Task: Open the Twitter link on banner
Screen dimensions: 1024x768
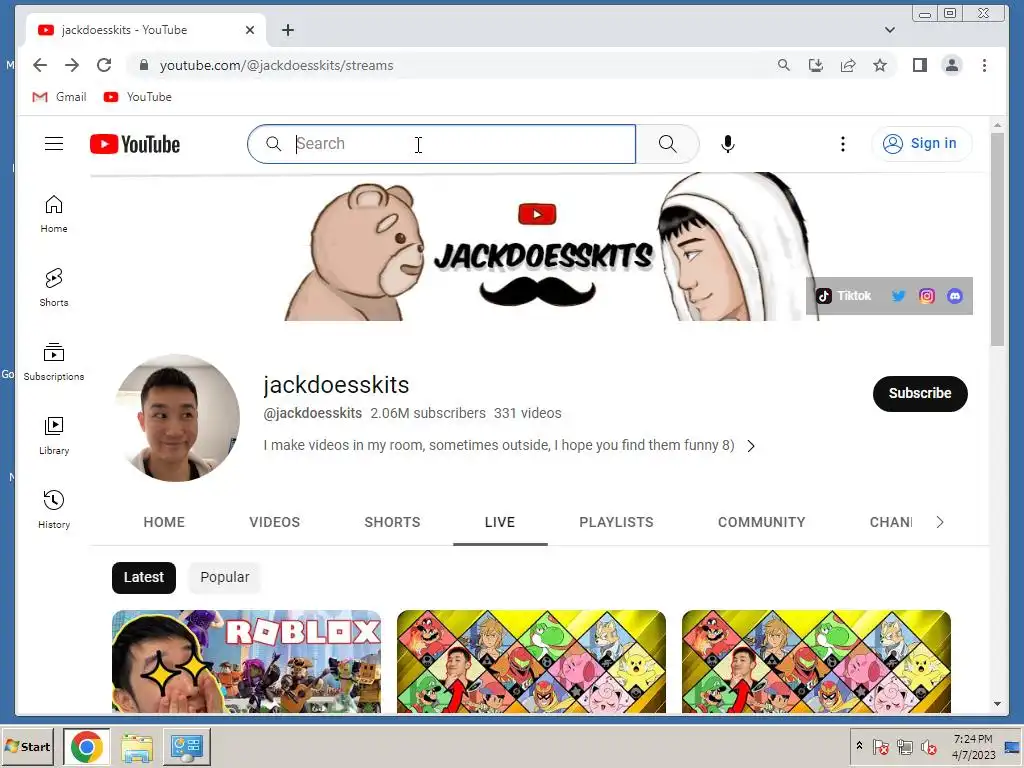Action: [899, 296]
